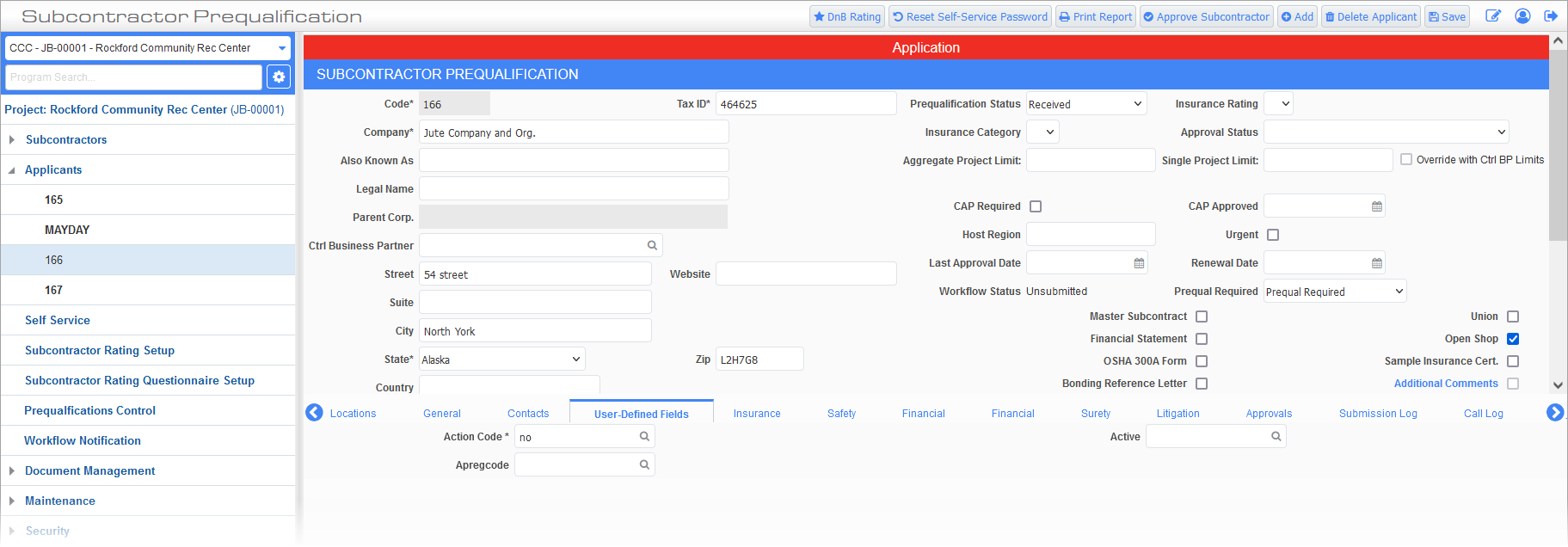The image size is (1568, 547).
Task: Open Self Service in sidebar
Action: click(58, 320)
